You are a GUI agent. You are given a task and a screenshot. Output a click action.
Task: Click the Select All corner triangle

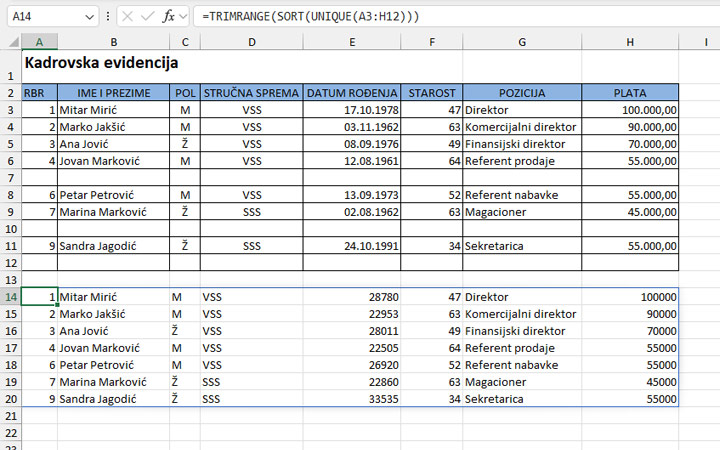tap(10, 41)
